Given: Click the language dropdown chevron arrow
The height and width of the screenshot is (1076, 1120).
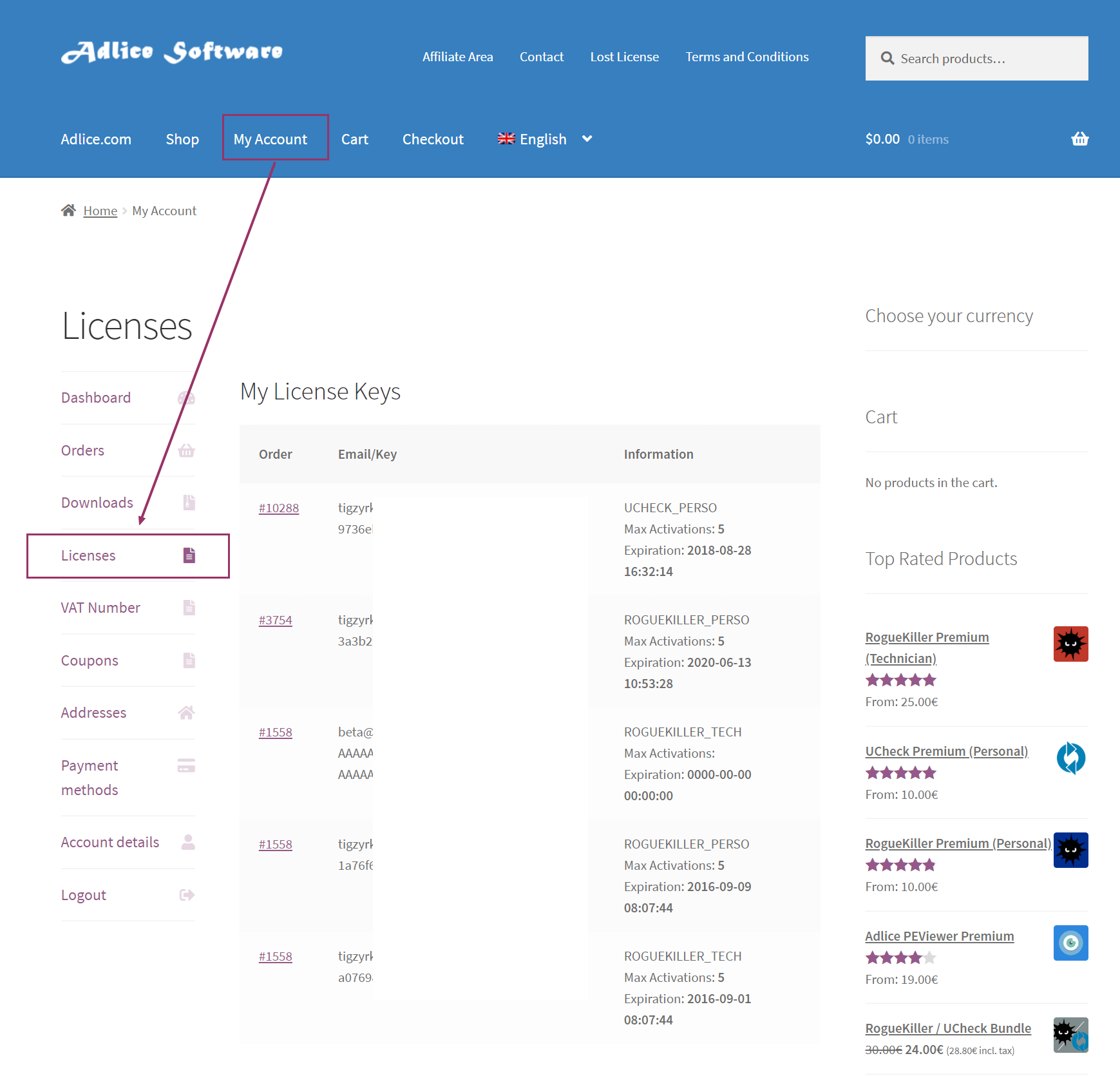Looking at the screenshot, I should pos(587,139).
